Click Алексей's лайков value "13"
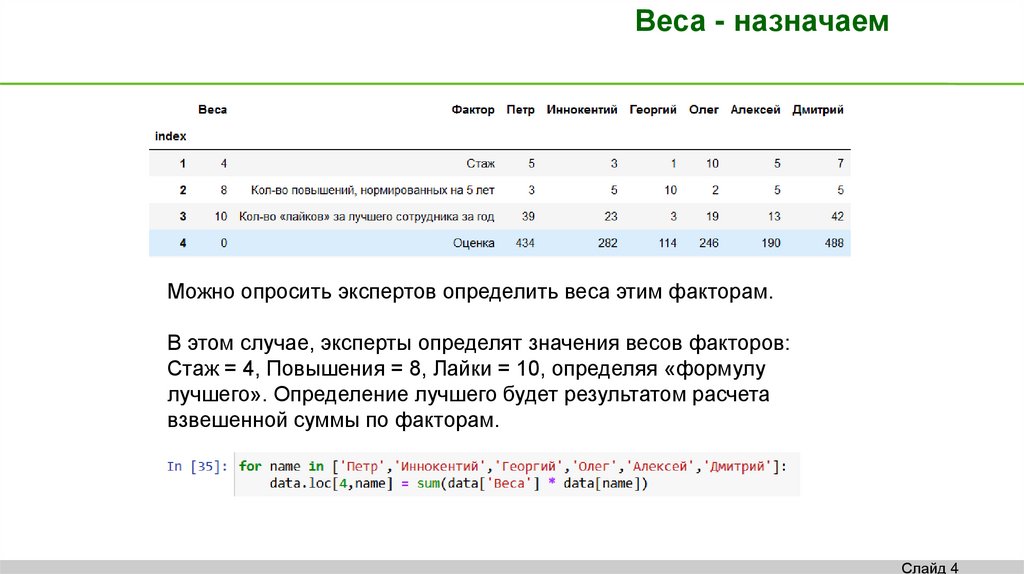 click(774, 216)
